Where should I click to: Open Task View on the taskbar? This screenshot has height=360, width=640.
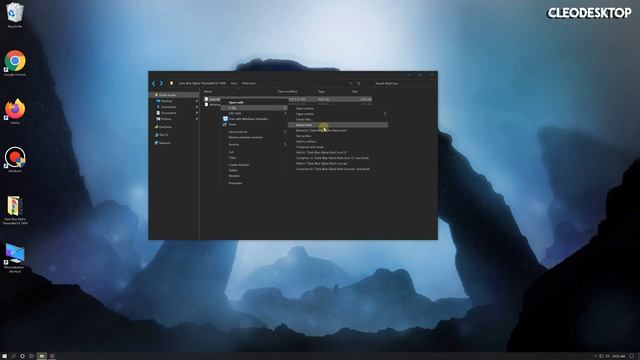coord(31,356)
